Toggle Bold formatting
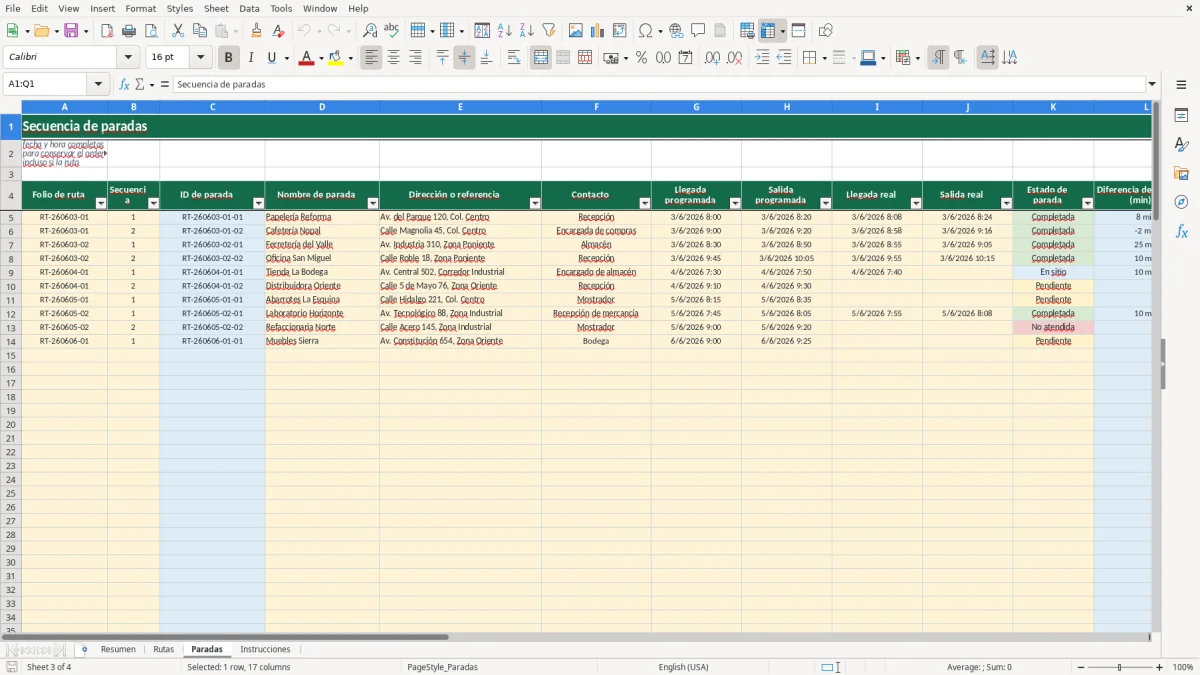Image resolution: width=1200 pixels, height=675 pixels. click(228, 58)
